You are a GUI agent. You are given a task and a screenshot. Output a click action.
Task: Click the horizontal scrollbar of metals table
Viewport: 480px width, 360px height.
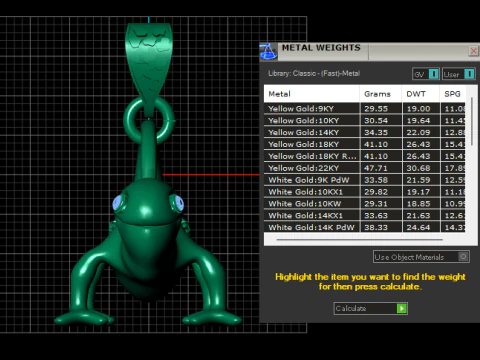[359, 239]
